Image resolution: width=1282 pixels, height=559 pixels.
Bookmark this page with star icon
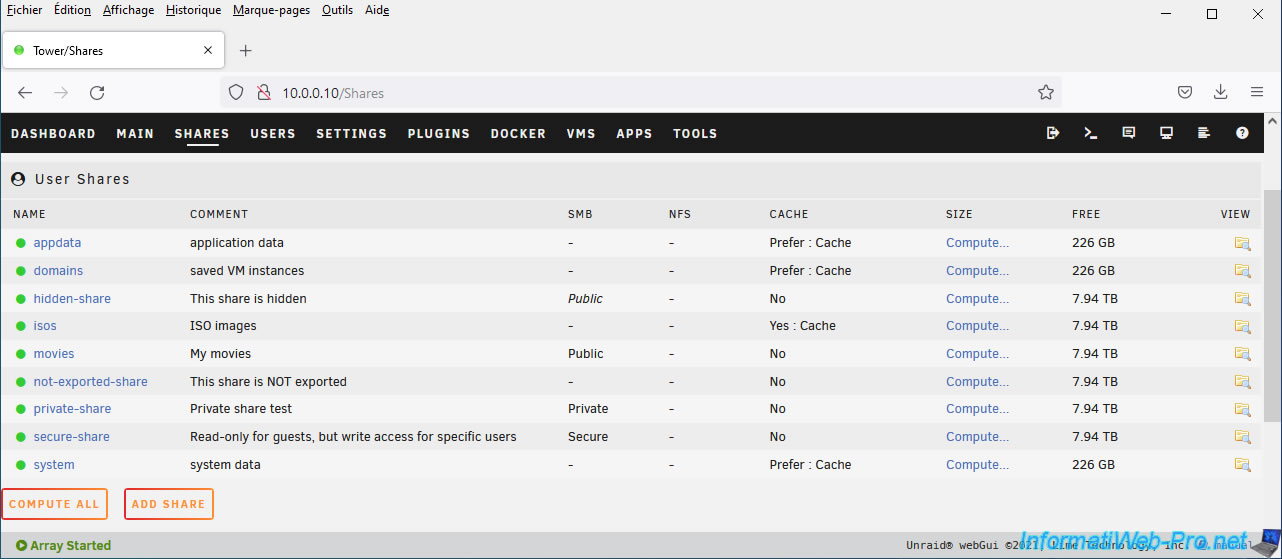click(x=1046, y=92)
